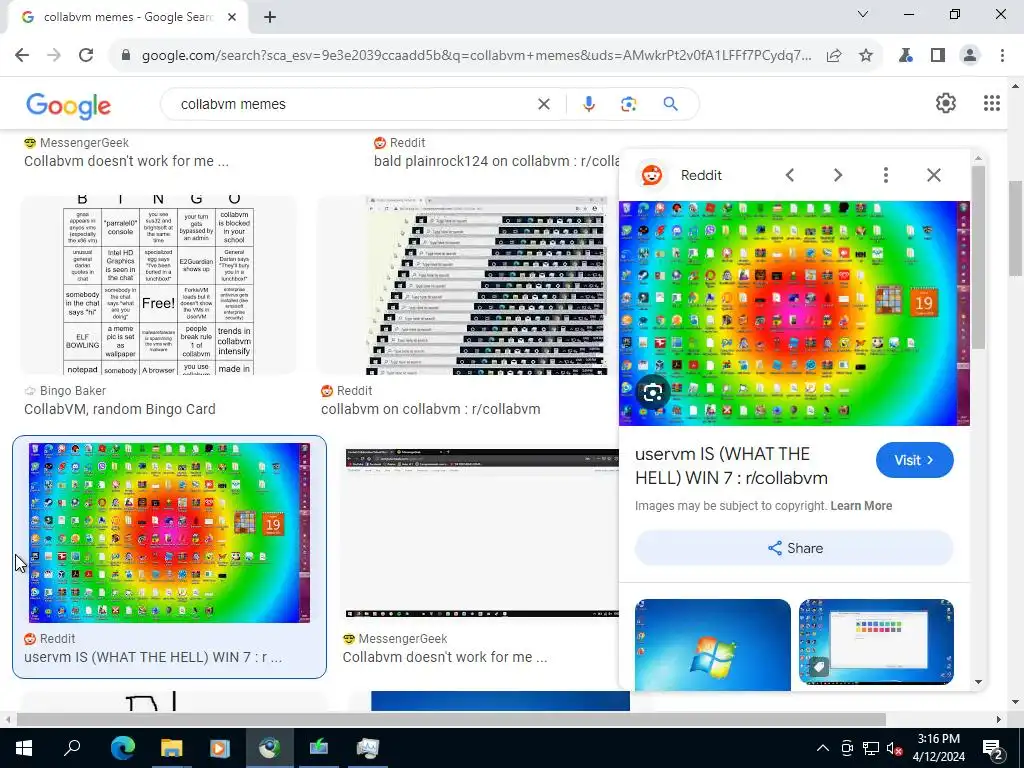Open related desktop color picker thumbnail
1024x768 pixels.
click(876, 642)
